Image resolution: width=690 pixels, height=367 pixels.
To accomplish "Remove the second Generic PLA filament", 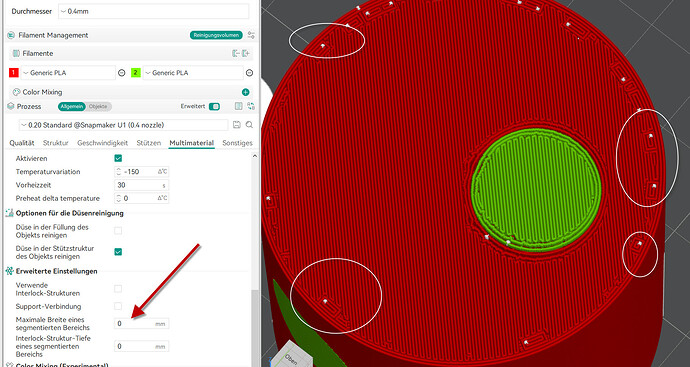I will coord(250,73).
